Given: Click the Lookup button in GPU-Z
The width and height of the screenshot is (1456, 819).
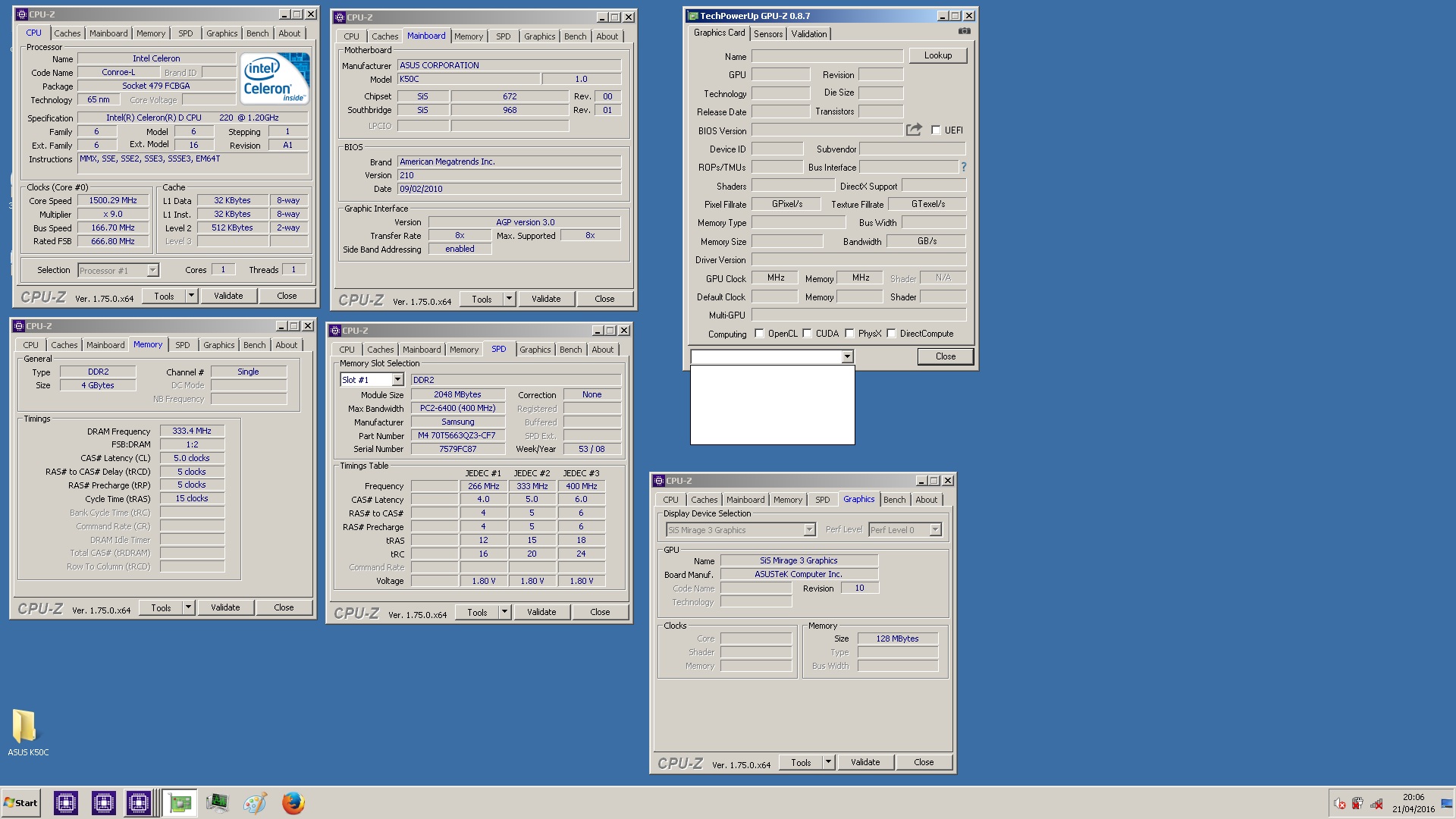Looking at the screenshot, I should [938, 55].
